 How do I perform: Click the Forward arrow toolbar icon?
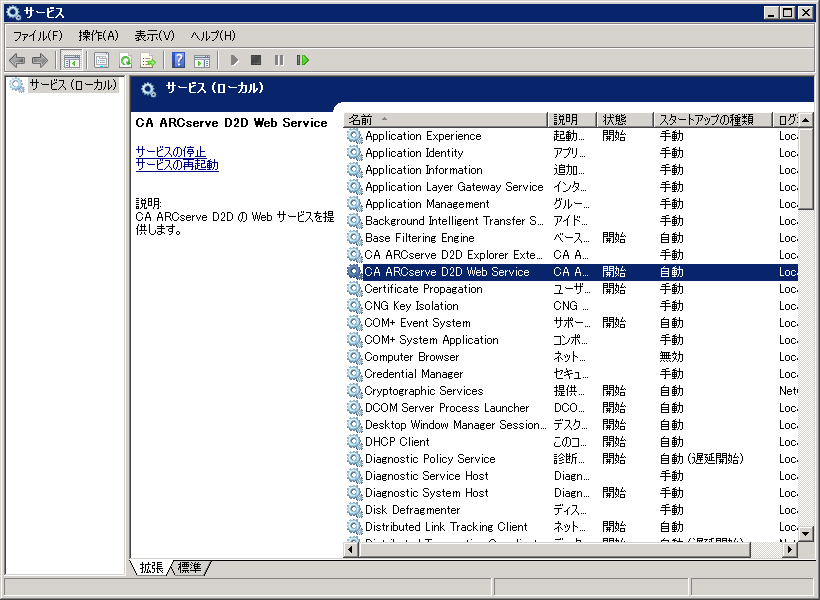(40, 60)
